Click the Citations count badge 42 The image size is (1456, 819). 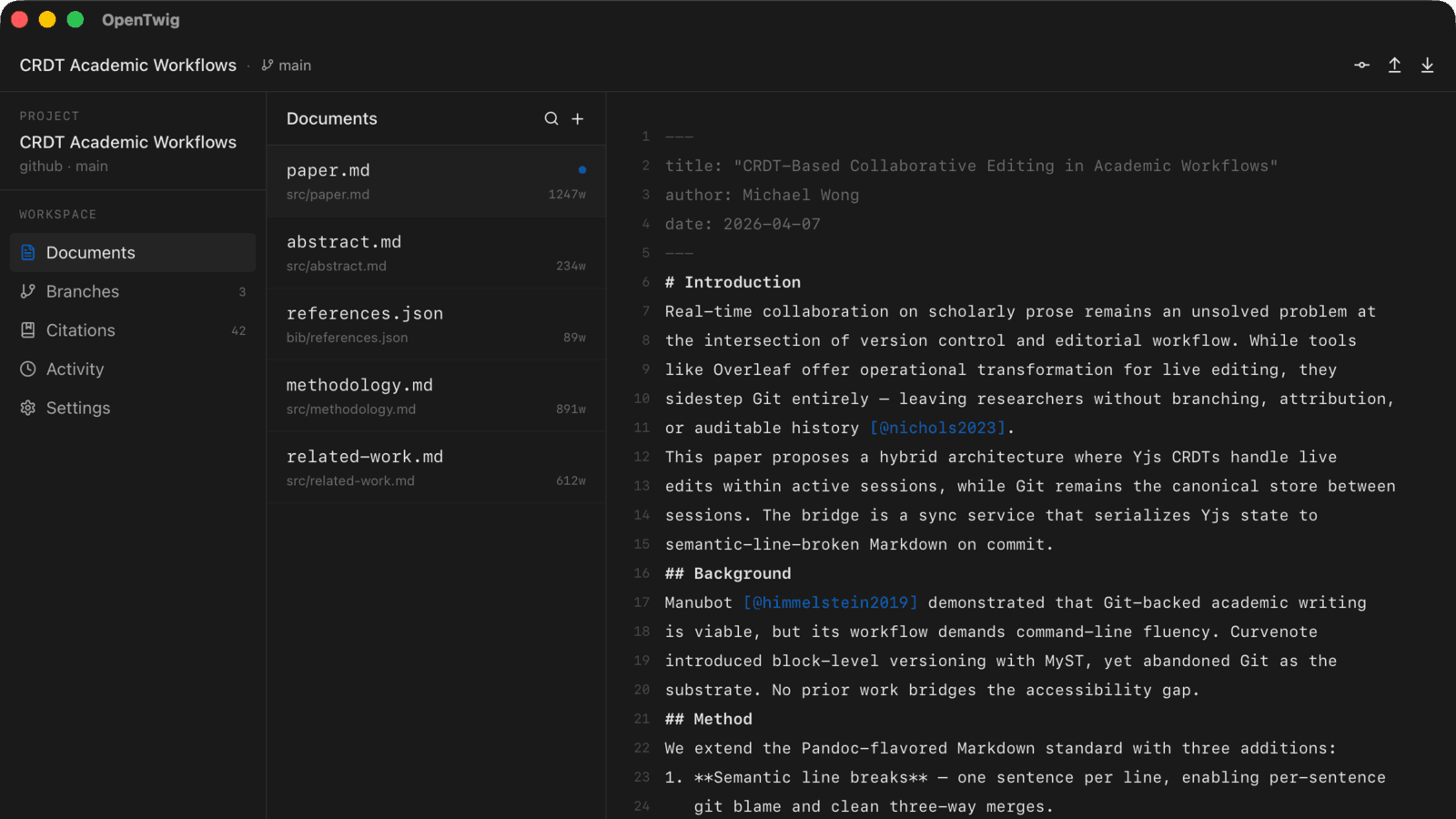pos(238,331)
